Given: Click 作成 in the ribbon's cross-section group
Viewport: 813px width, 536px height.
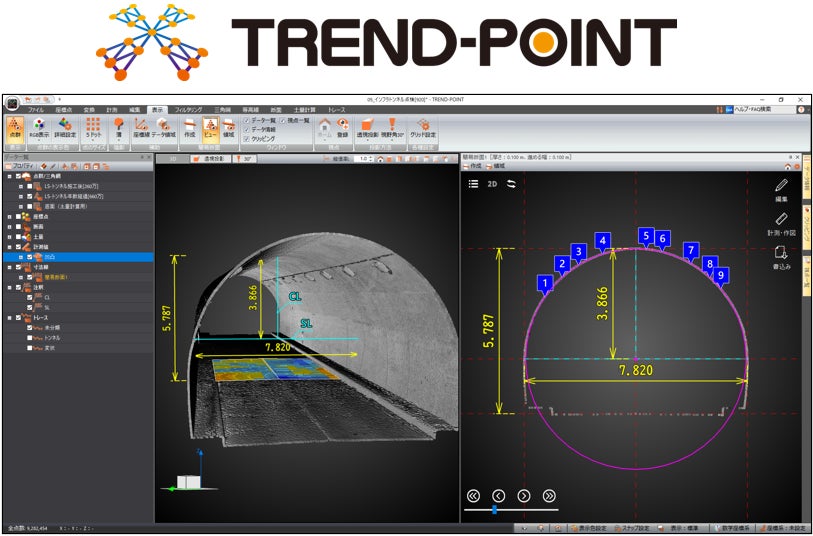Looking at the screenshot, I should click(190, 128).
